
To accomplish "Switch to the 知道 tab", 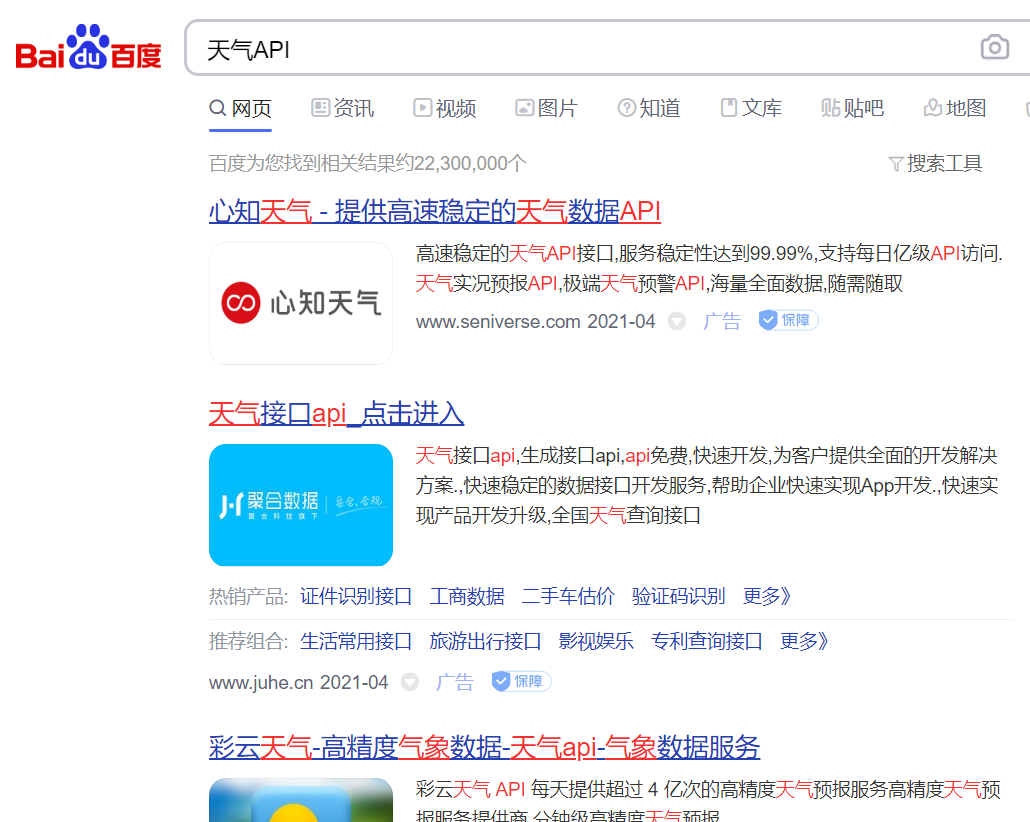I will coord(649,108).
